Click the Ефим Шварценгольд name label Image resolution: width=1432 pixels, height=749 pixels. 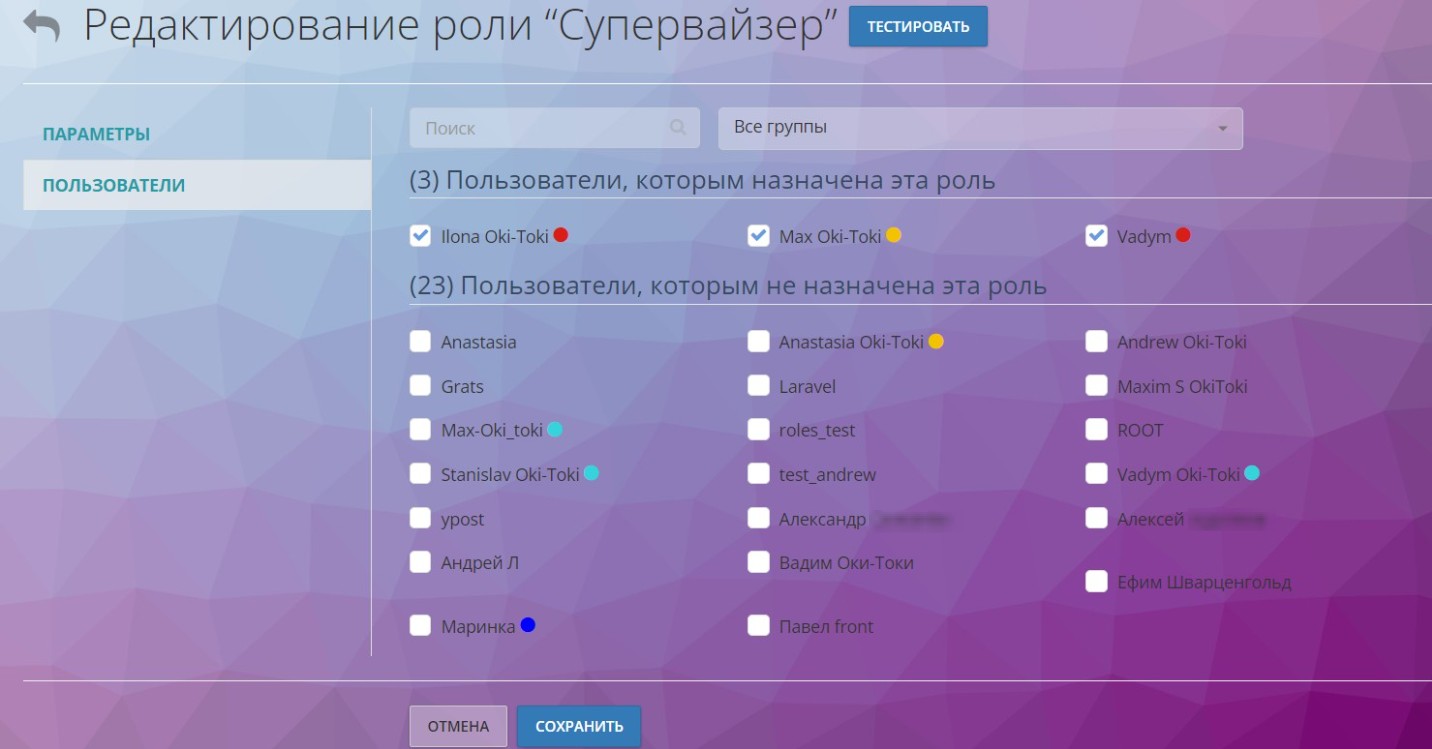point(1204,582)
